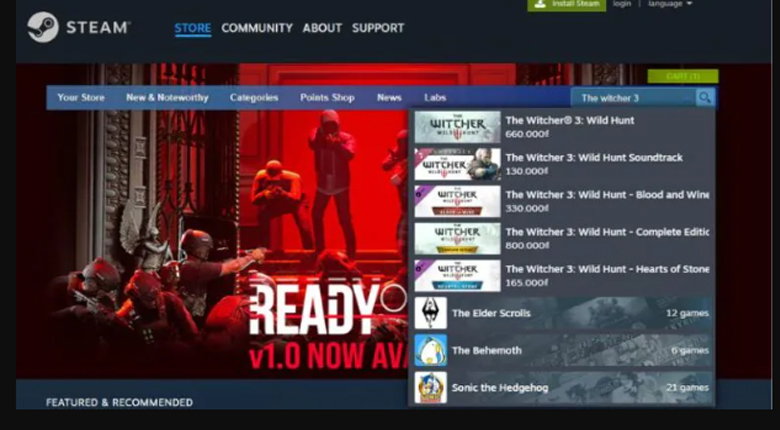Expand the Your Store menu
This screenshot has height=430, width=780.
click(81, 98)
